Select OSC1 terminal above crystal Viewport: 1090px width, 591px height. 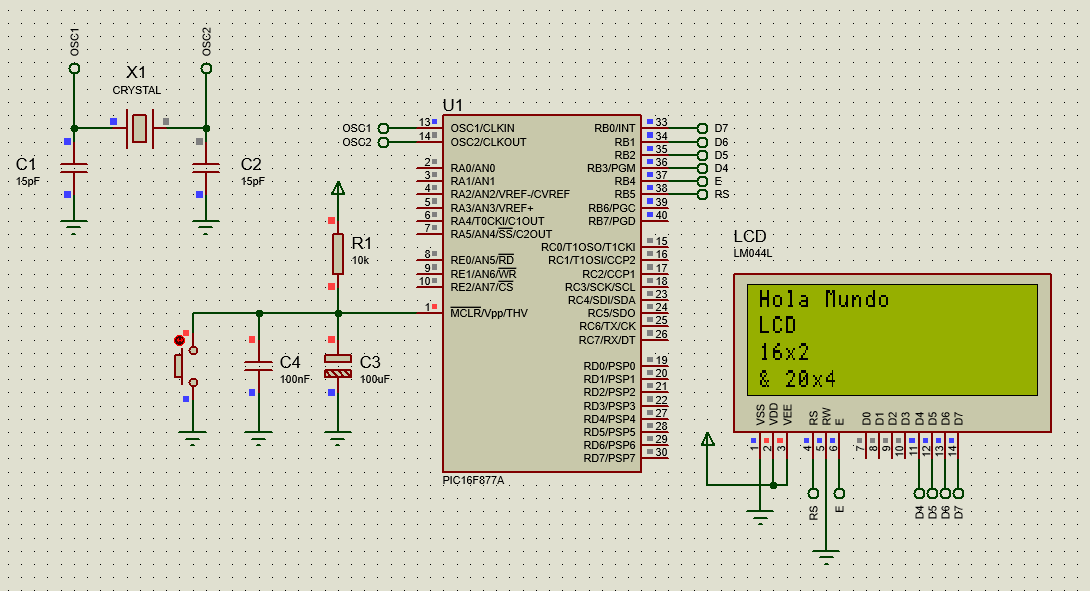(74, 68)
